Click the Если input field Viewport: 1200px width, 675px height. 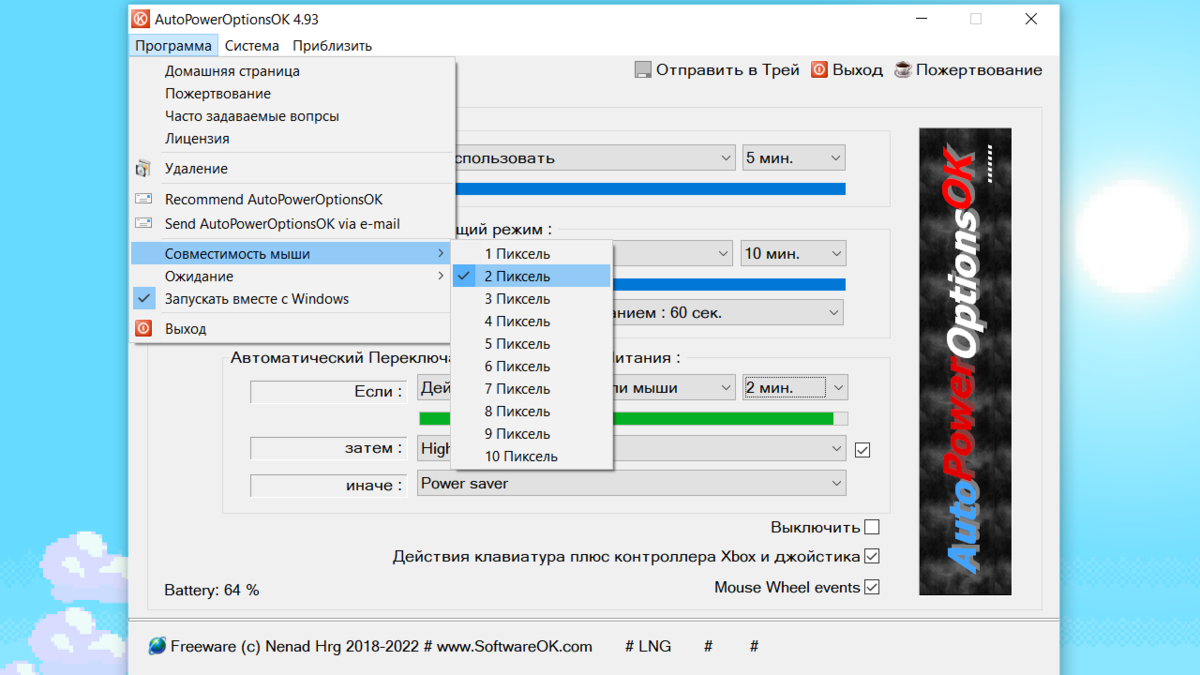coord(328,392)
